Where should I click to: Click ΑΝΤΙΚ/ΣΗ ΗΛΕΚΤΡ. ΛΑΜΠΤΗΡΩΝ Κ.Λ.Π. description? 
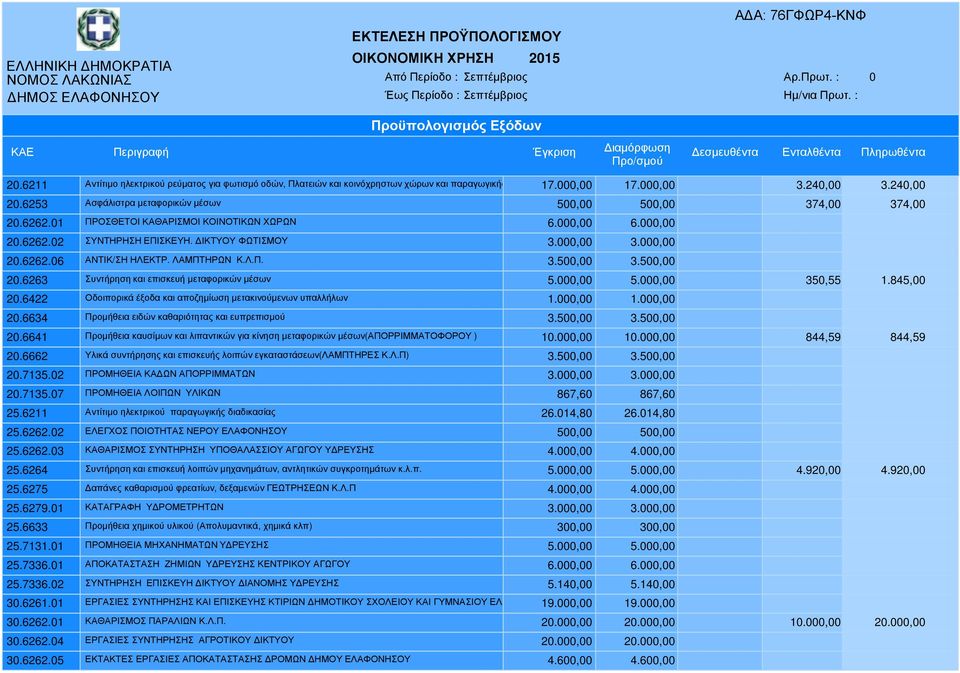(174, 260)
